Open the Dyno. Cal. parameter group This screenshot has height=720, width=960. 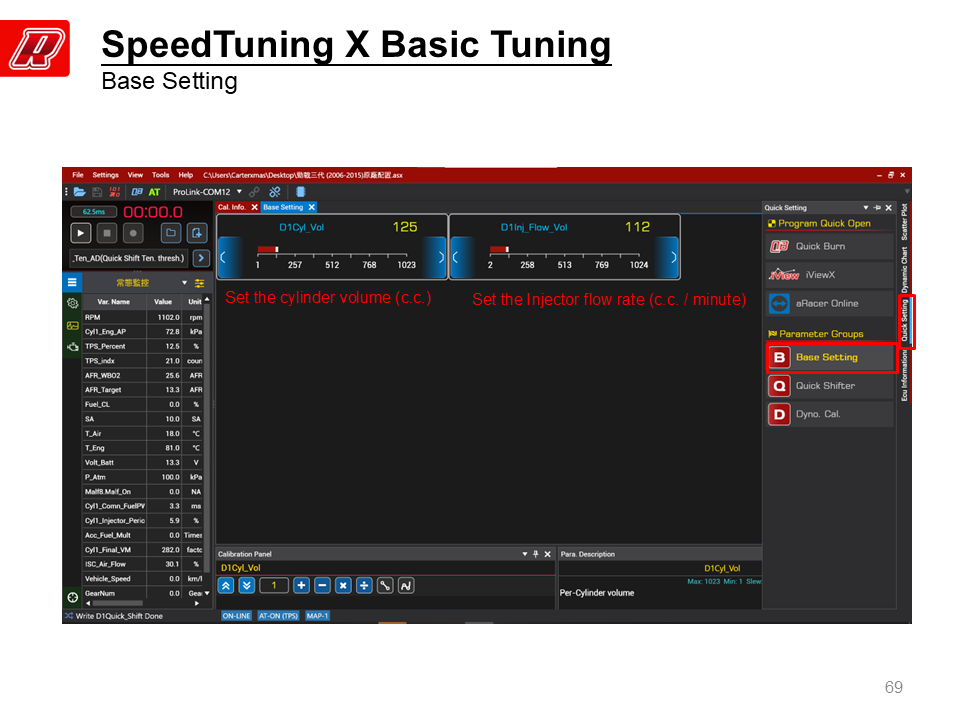click(829, 414)
